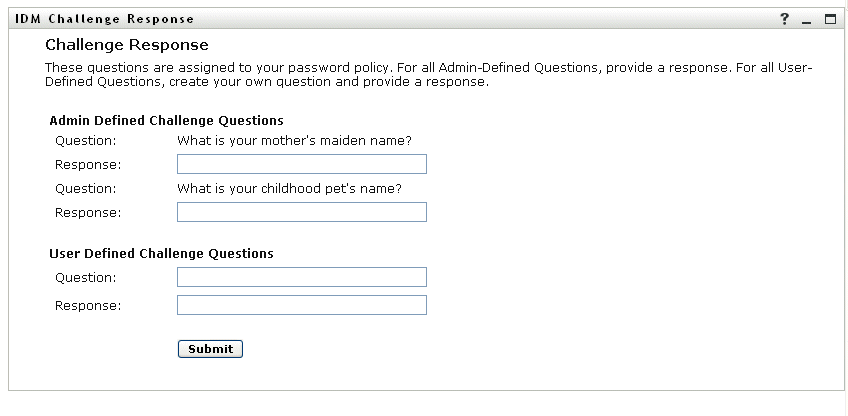This screenshot has height=416, width=848.
Task: Click the mother's maiden name response field
Action: click(x=301, y=164)
